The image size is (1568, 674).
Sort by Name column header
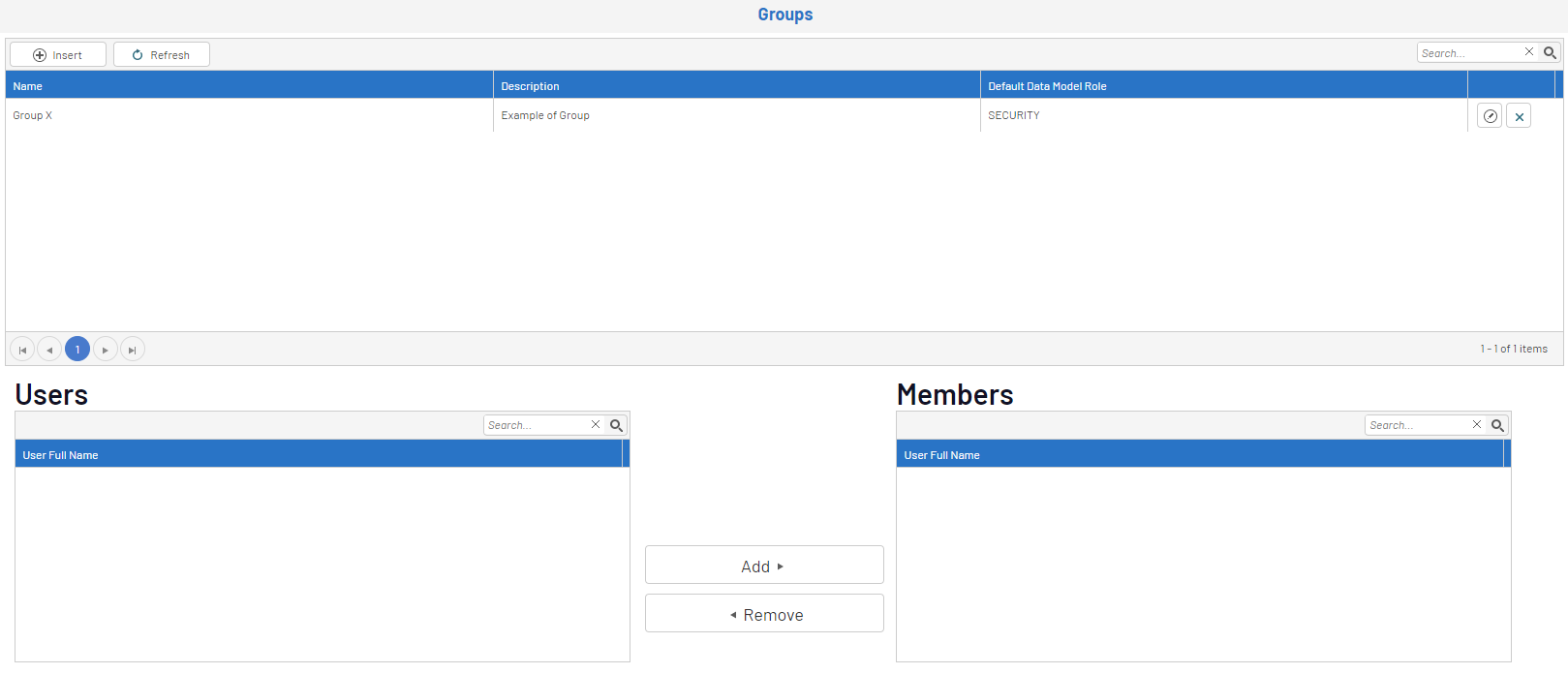250,85
